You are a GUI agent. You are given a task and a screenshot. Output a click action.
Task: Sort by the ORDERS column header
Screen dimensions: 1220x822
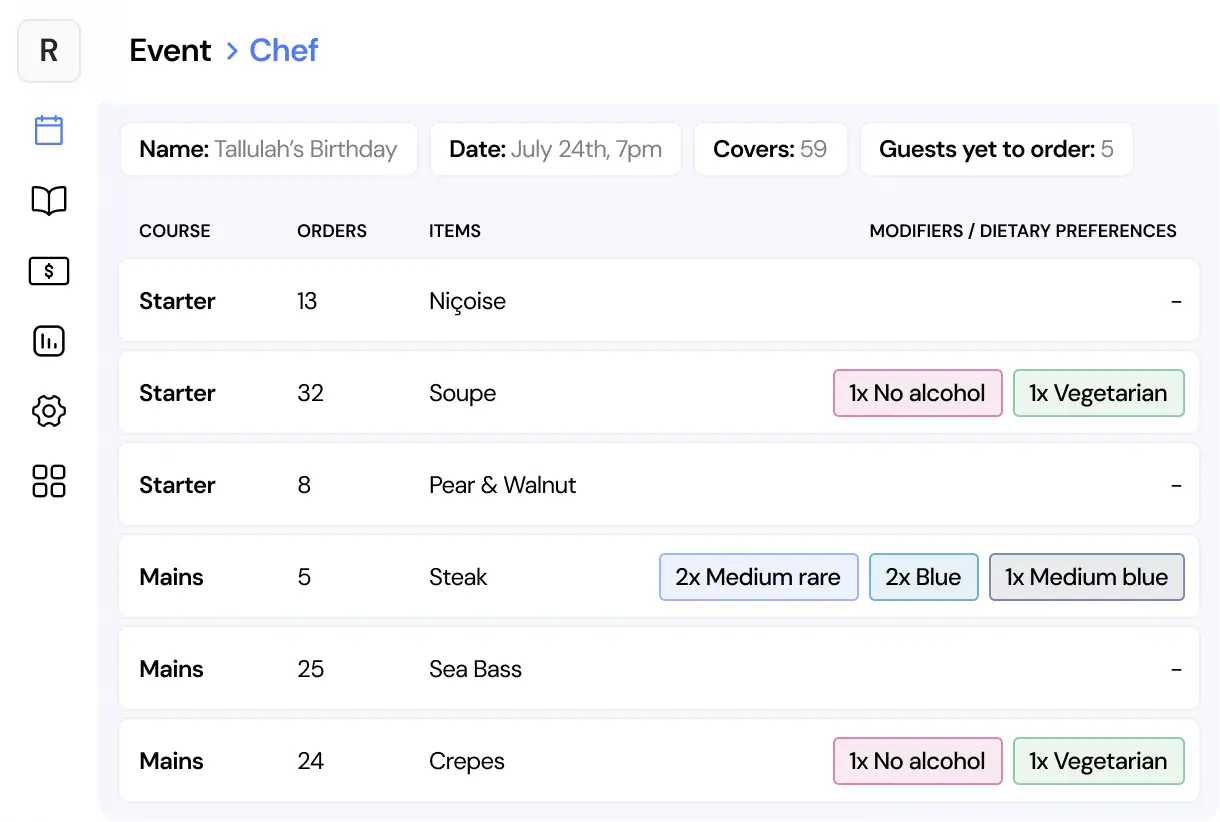click(x=332, y=231)
